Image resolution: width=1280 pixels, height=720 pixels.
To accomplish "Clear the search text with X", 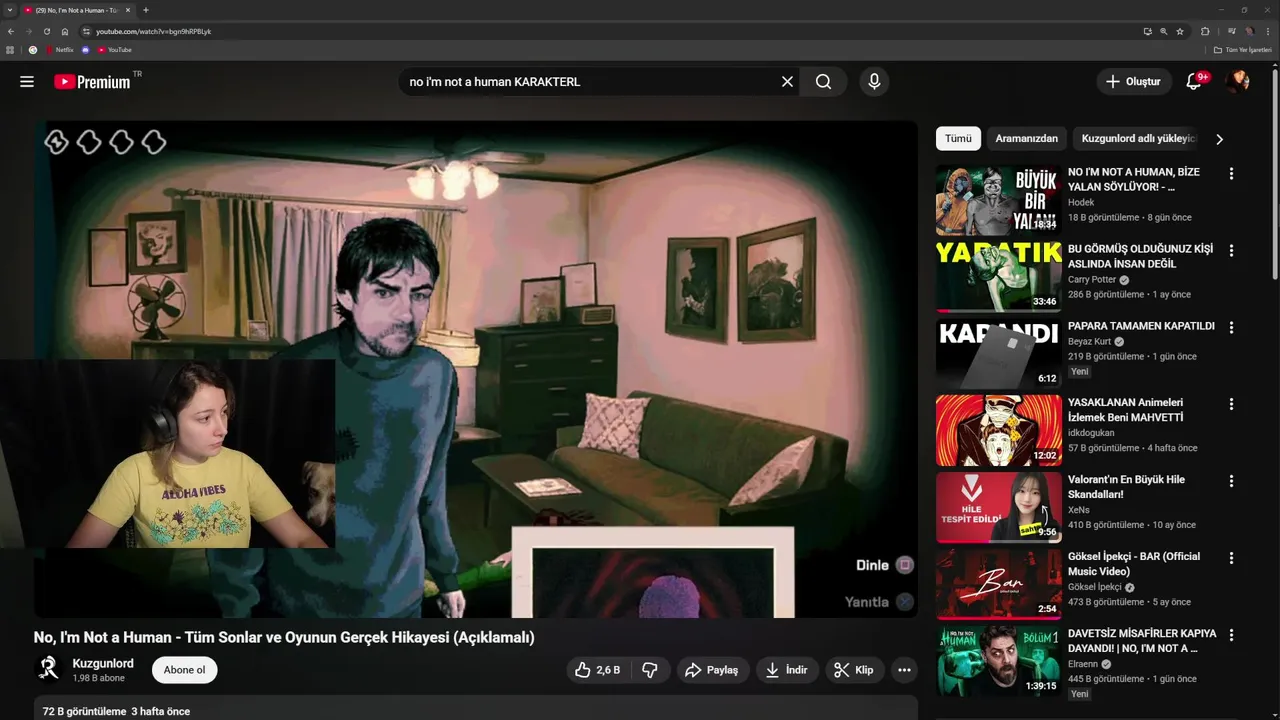I will 787,82.
